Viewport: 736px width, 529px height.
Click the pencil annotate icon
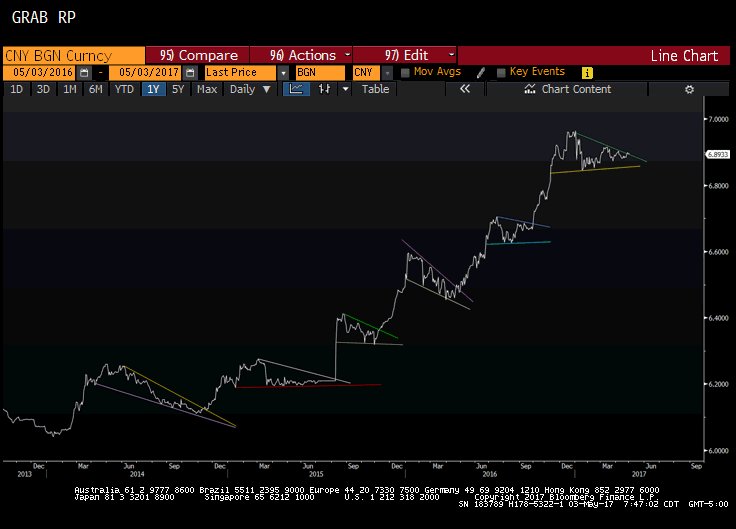[x=481, y=73]
